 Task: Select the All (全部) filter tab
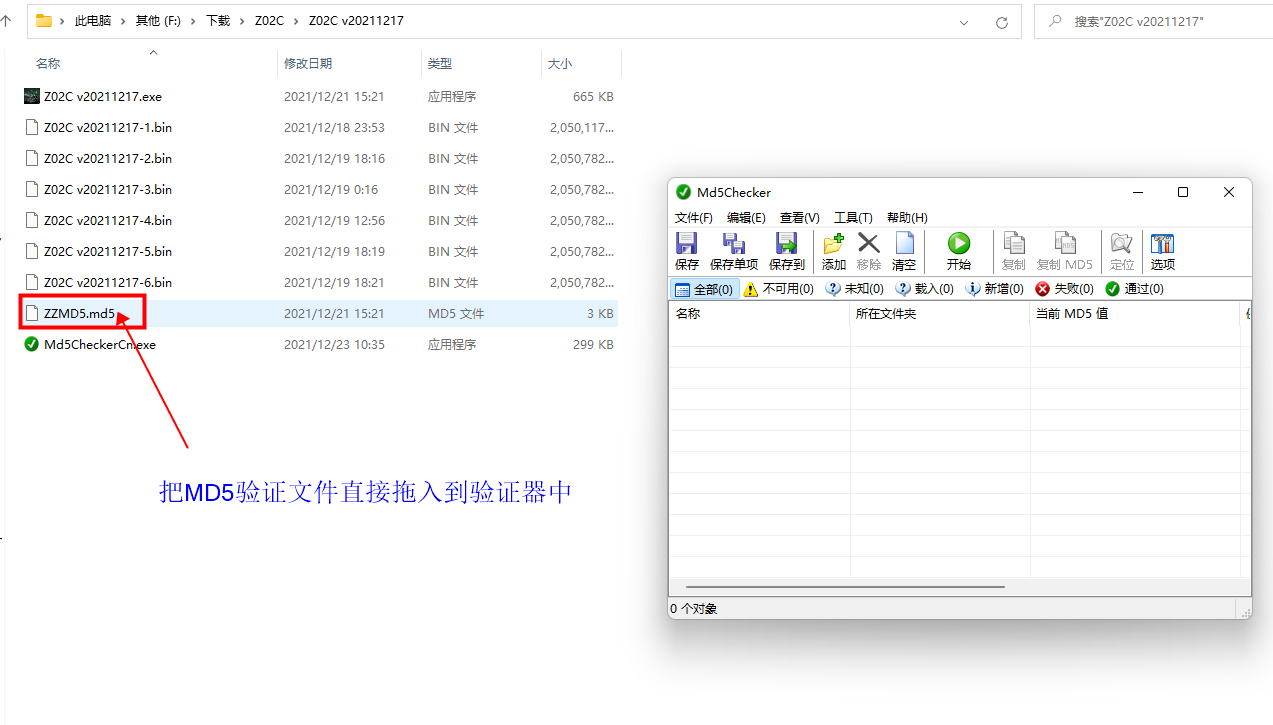[704, 289]
